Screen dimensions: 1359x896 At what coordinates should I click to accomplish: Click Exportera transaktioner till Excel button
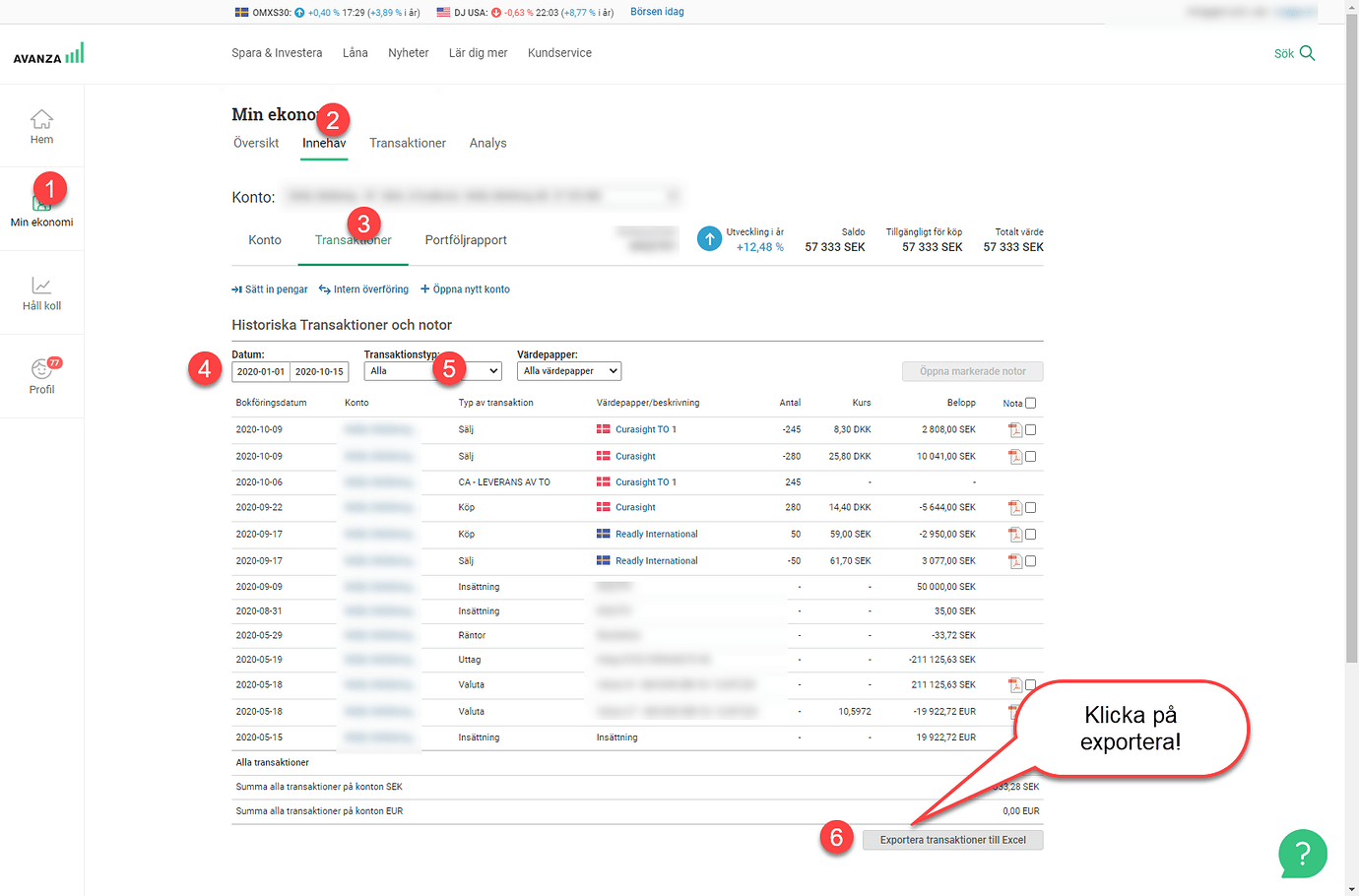[x=952, y=840]
